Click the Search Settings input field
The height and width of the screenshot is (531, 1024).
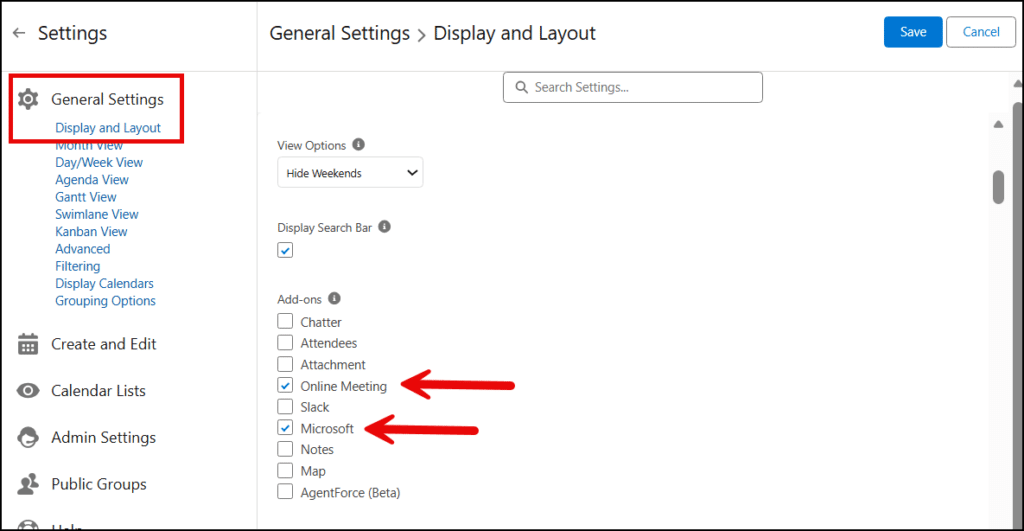[x=632, y=87]
